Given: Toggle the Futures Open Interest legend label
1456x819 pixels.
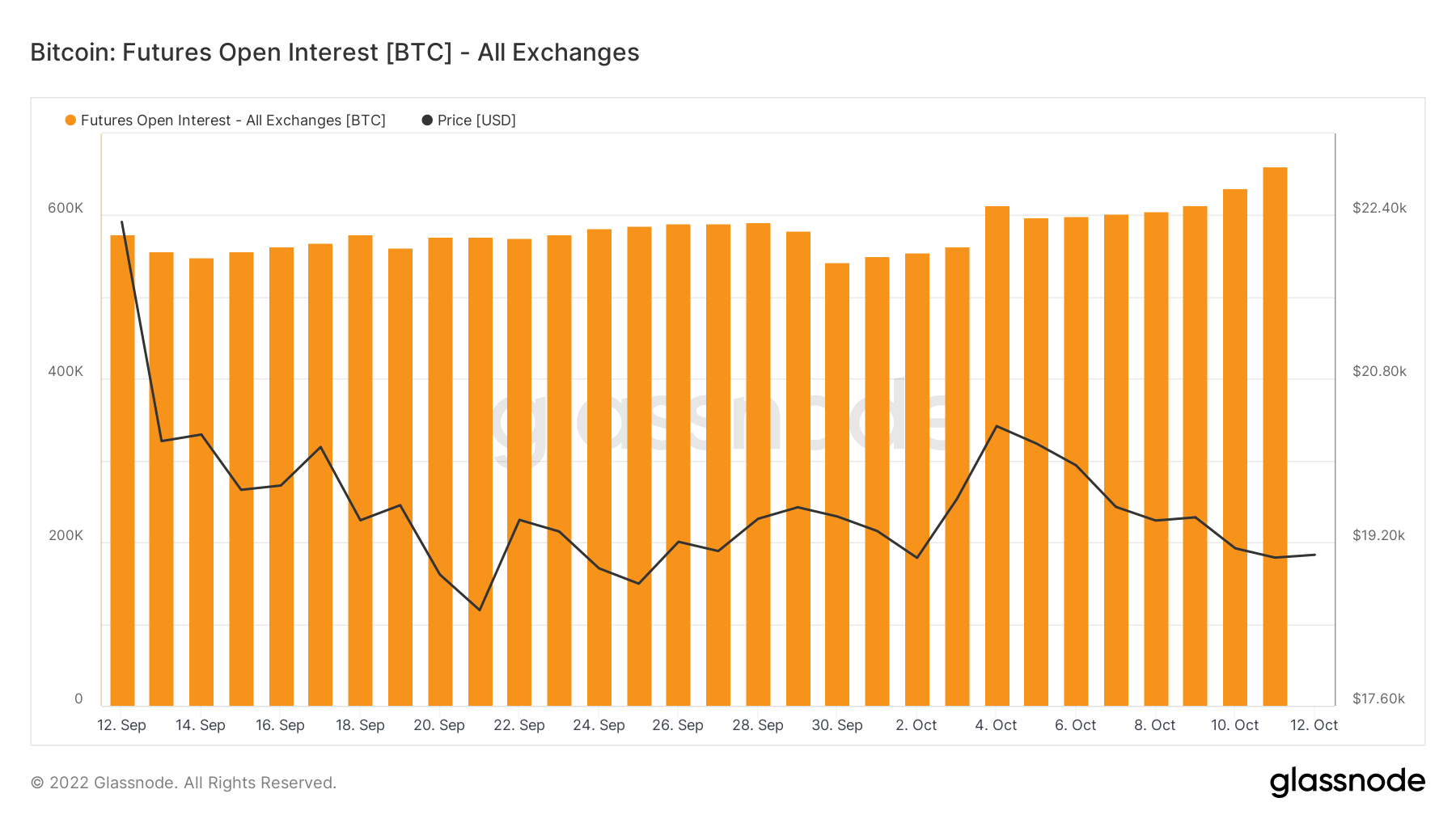Looking at the screenshot, I should click(233, 120).
